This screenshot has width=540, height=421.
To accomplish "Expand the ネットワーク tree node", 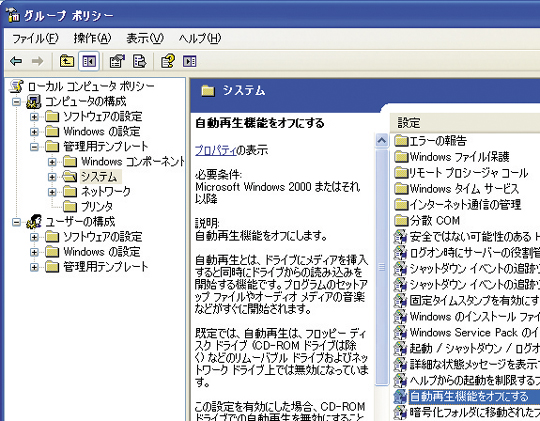I will (x=52, y=192).
